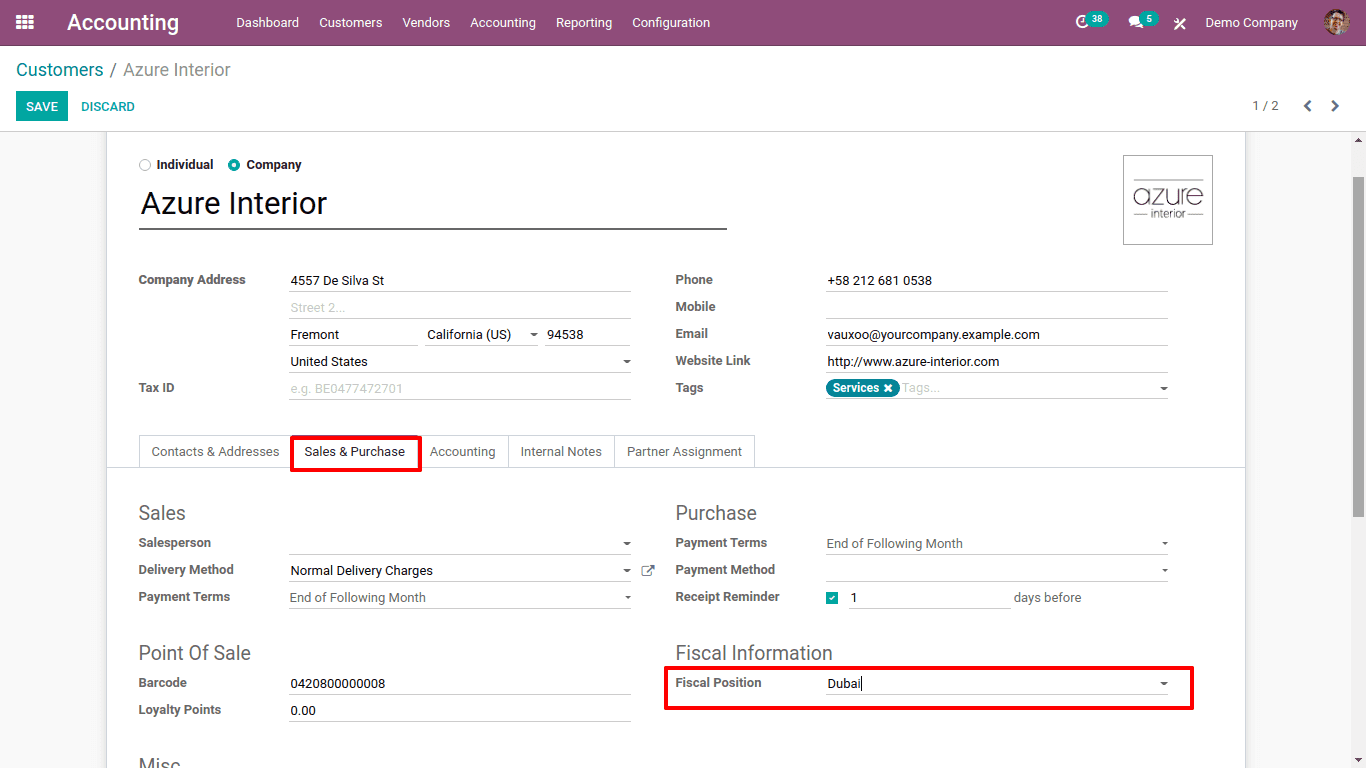Click the SAVE button

pyautogui.click(x=42, y=107)
